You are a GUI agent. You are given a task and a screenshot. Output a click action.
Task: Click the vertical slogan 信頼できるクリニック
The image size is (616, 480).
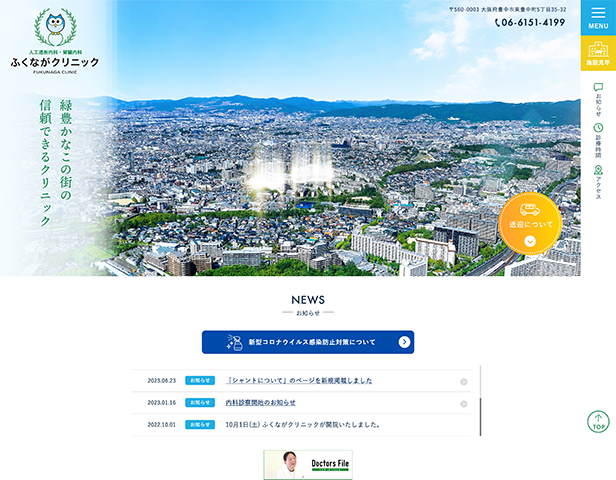(x=45, y=163)
